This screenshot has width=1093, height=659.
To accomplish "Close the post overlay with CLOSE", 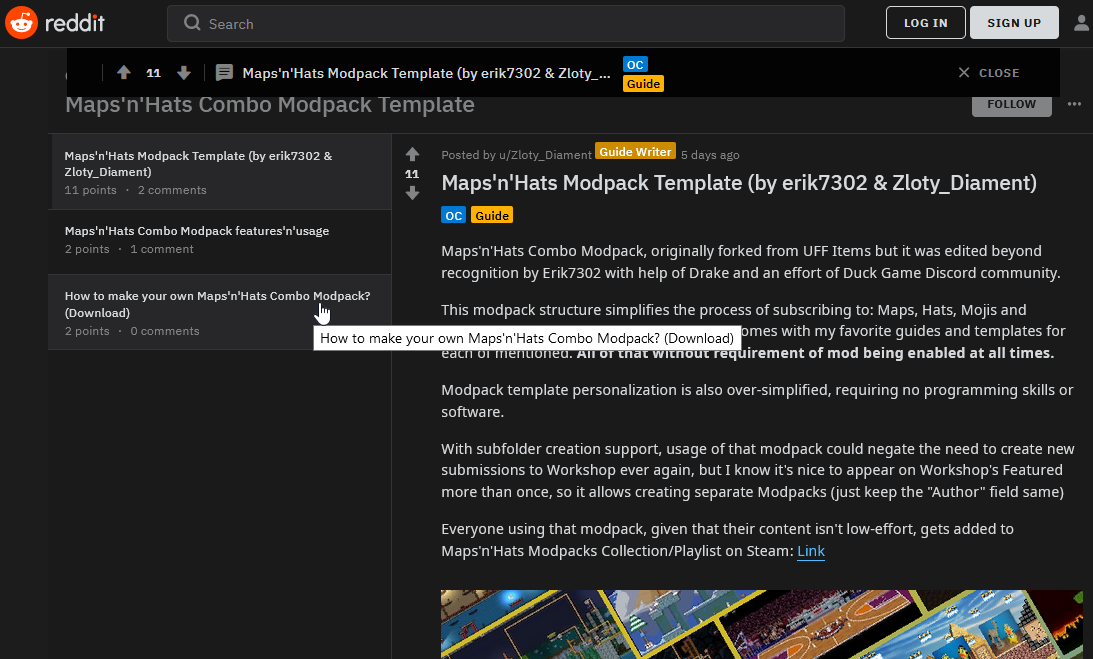I will [x=988, y=73].
